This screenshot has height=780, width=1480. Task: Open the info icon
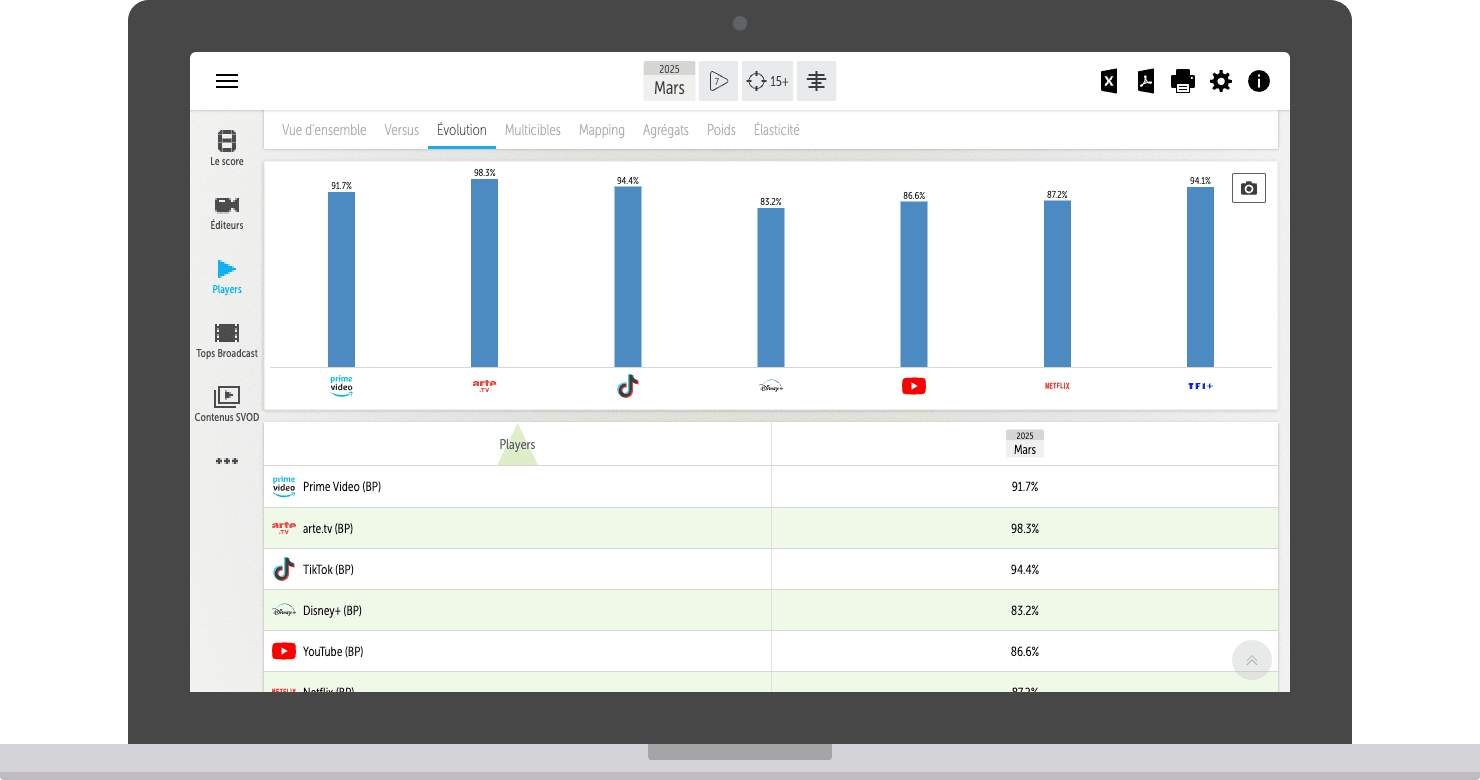coord(1259,82)
